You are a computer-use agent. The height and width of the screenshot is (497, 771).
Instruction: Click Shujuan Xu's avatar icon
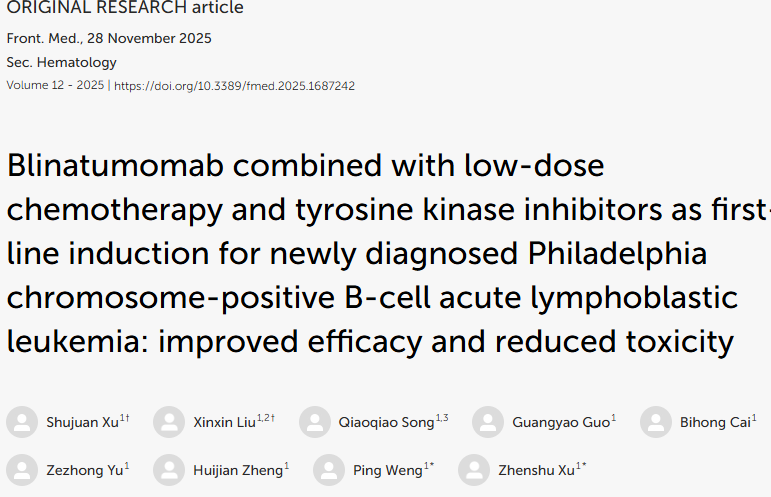(x=22, y=423)
